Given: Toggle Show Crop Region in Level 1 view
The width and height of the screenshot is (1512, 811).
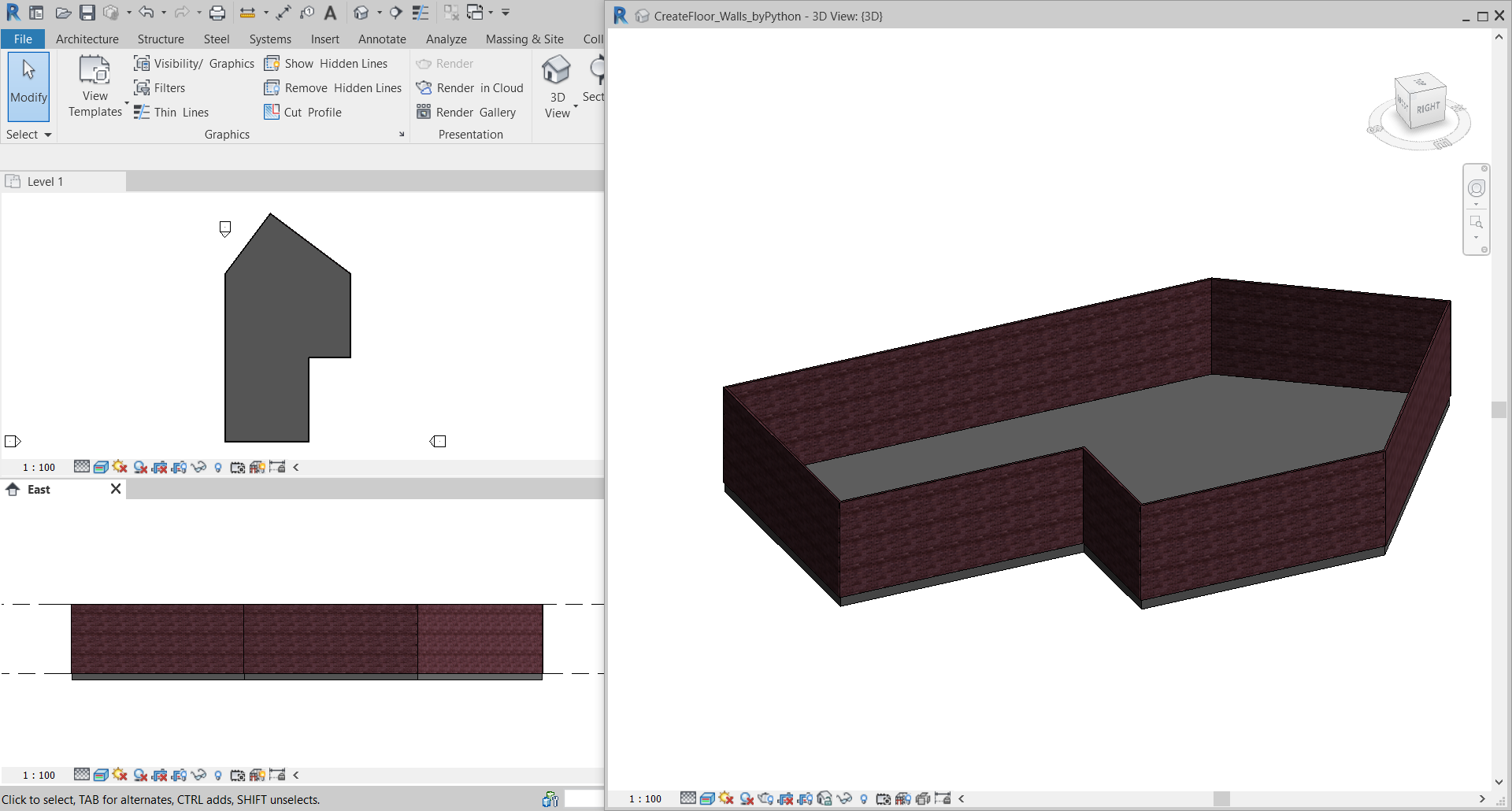Looking at the screenshot, I should (x=180, y=467).
